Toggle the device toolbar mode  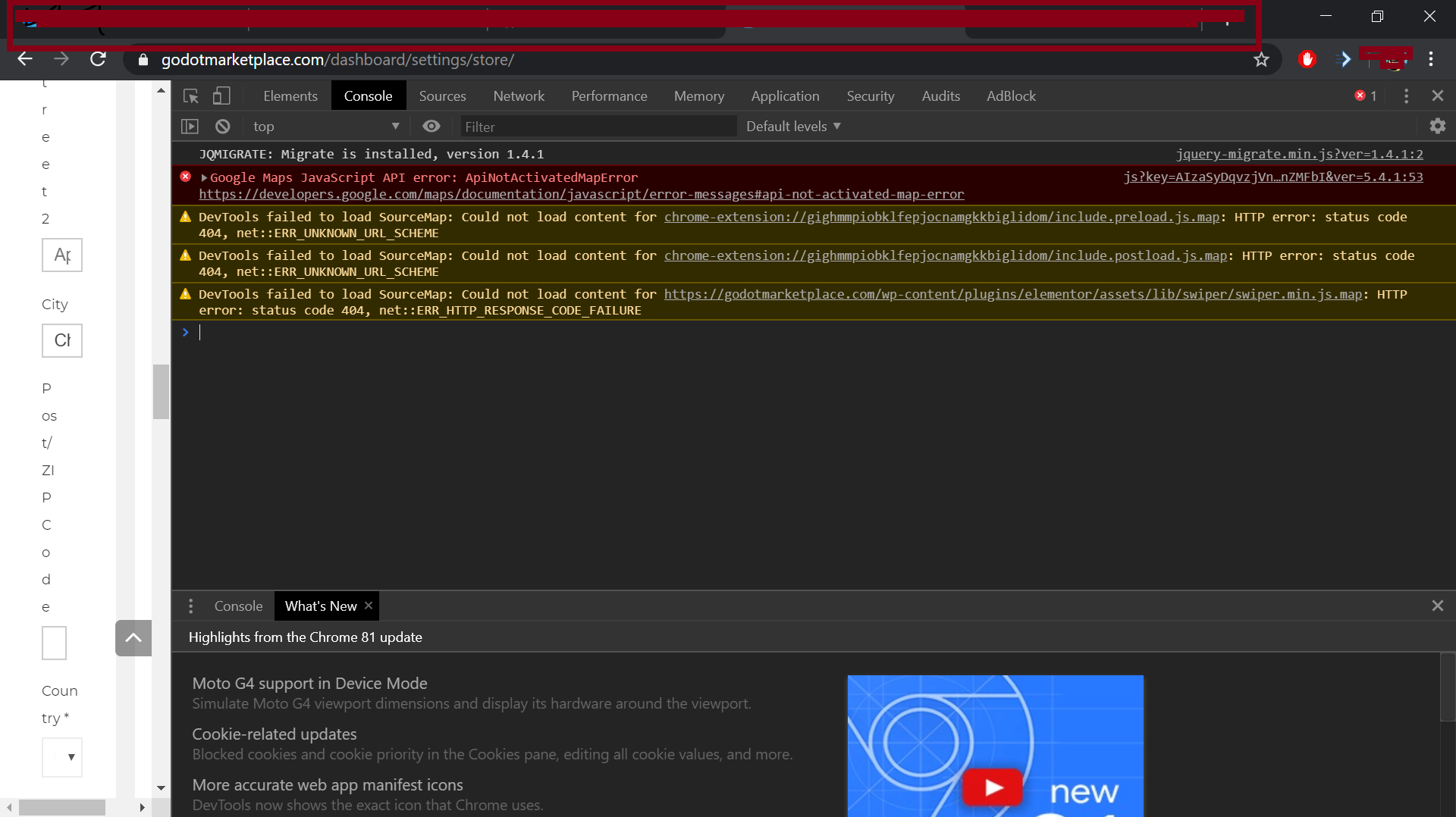220,96
